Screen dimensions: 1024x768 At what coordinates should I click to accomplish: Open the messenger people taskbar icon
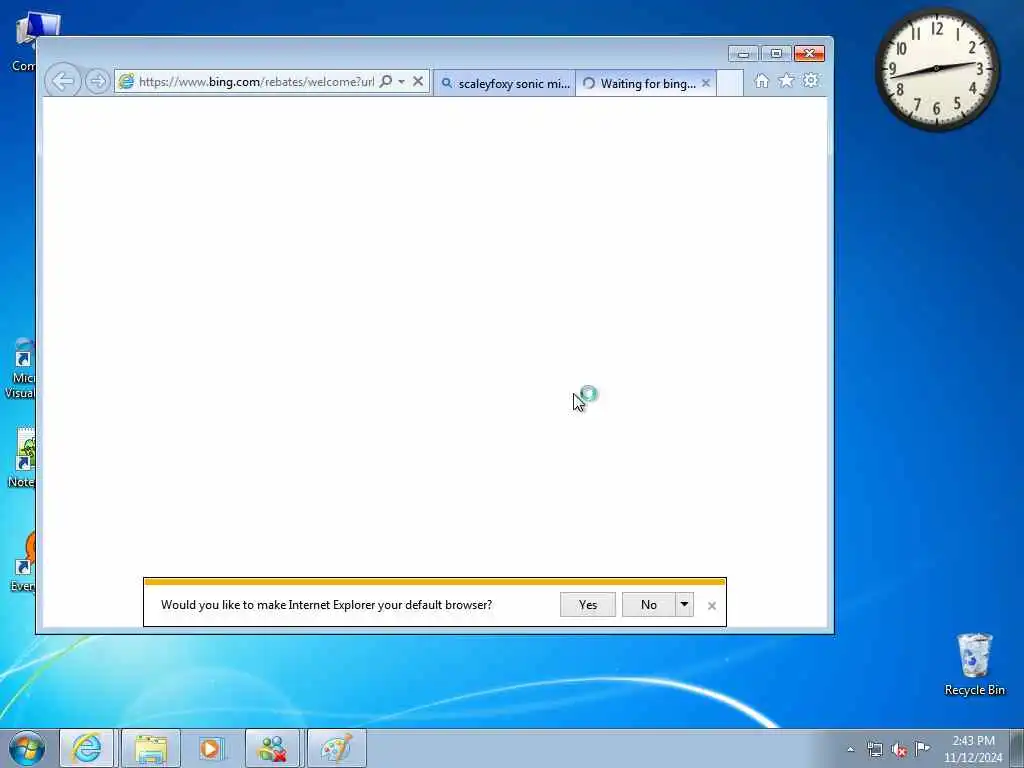click(x=272, y=748)
